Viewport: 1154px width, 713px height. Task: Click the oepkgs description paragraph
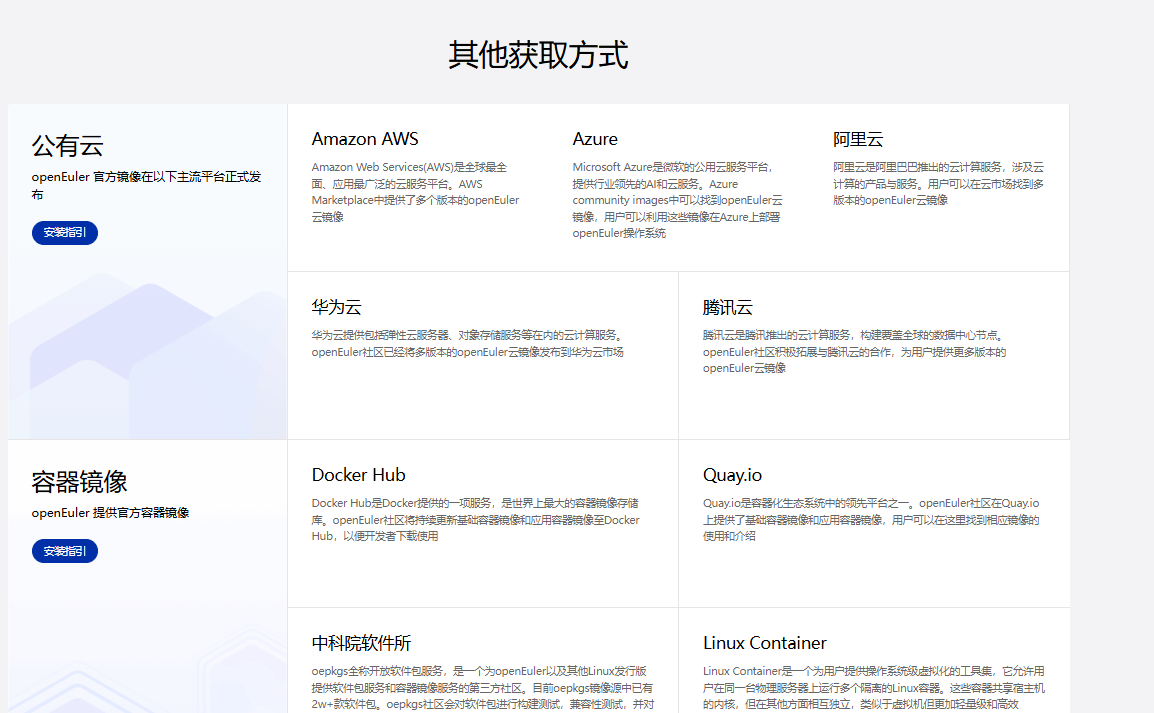coord(483,688)
